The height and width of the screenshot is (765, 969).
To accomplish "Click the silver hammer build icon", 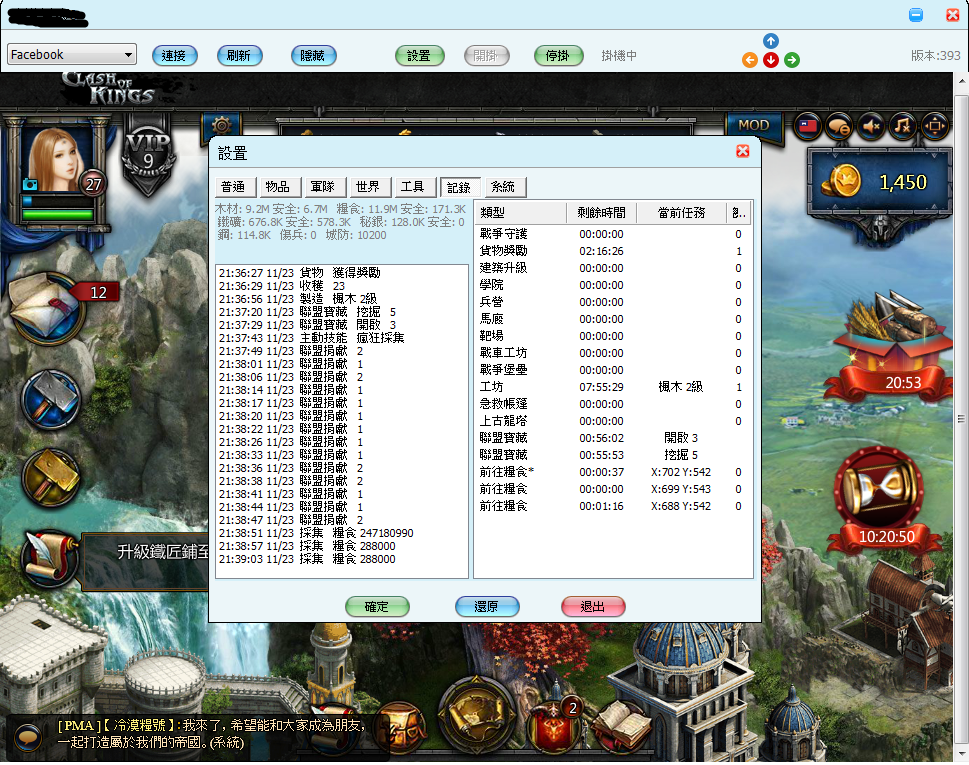I will pos(51,399).
